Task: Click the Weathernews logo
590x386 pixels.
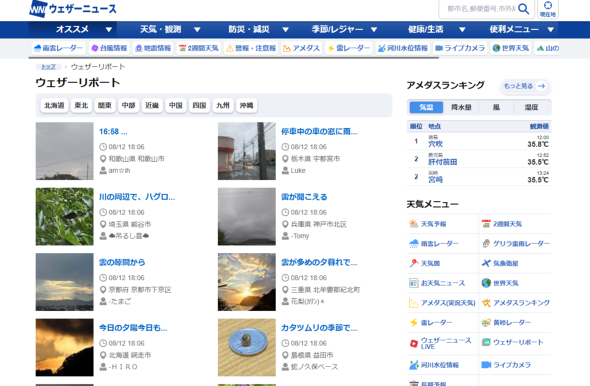Action: (73, 9)
